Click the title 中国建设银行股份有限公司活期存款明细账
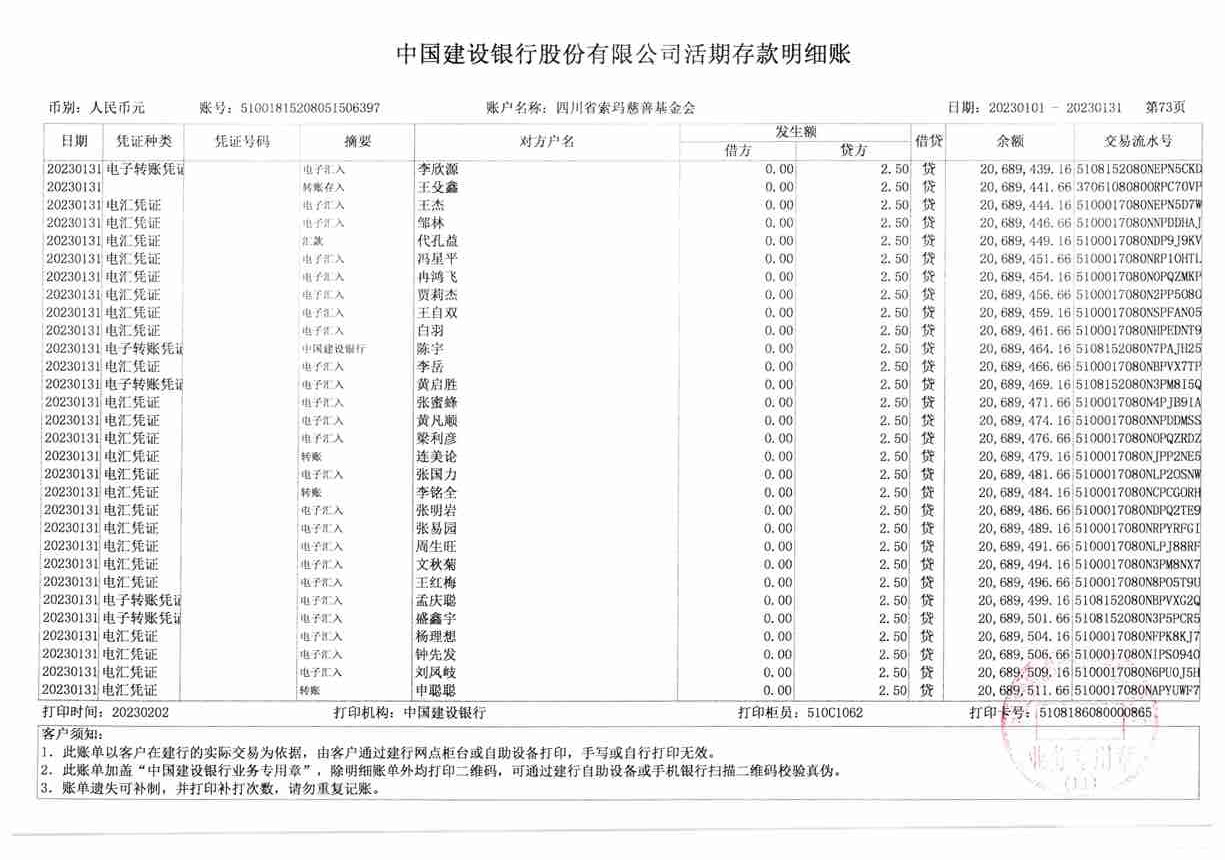 tap(623, 53)
